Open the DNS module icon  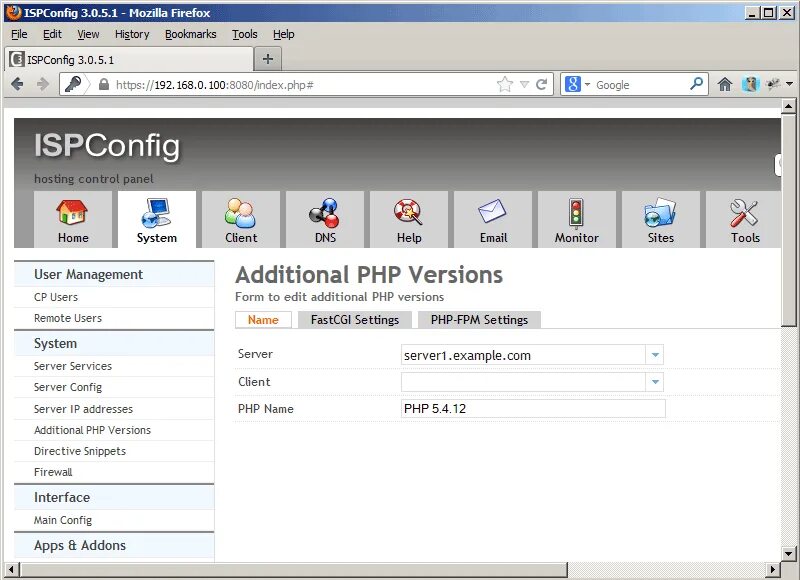(x=324, y=213)
